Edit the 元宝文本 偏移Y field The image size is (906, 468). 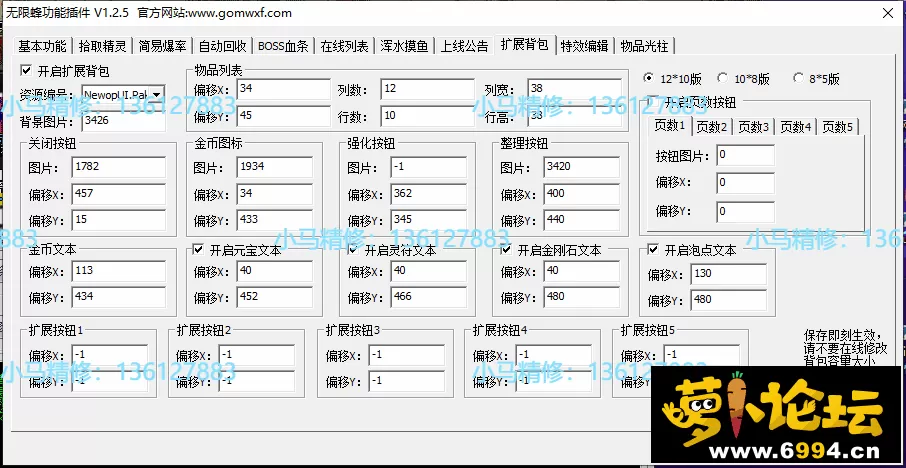point(274,298)
